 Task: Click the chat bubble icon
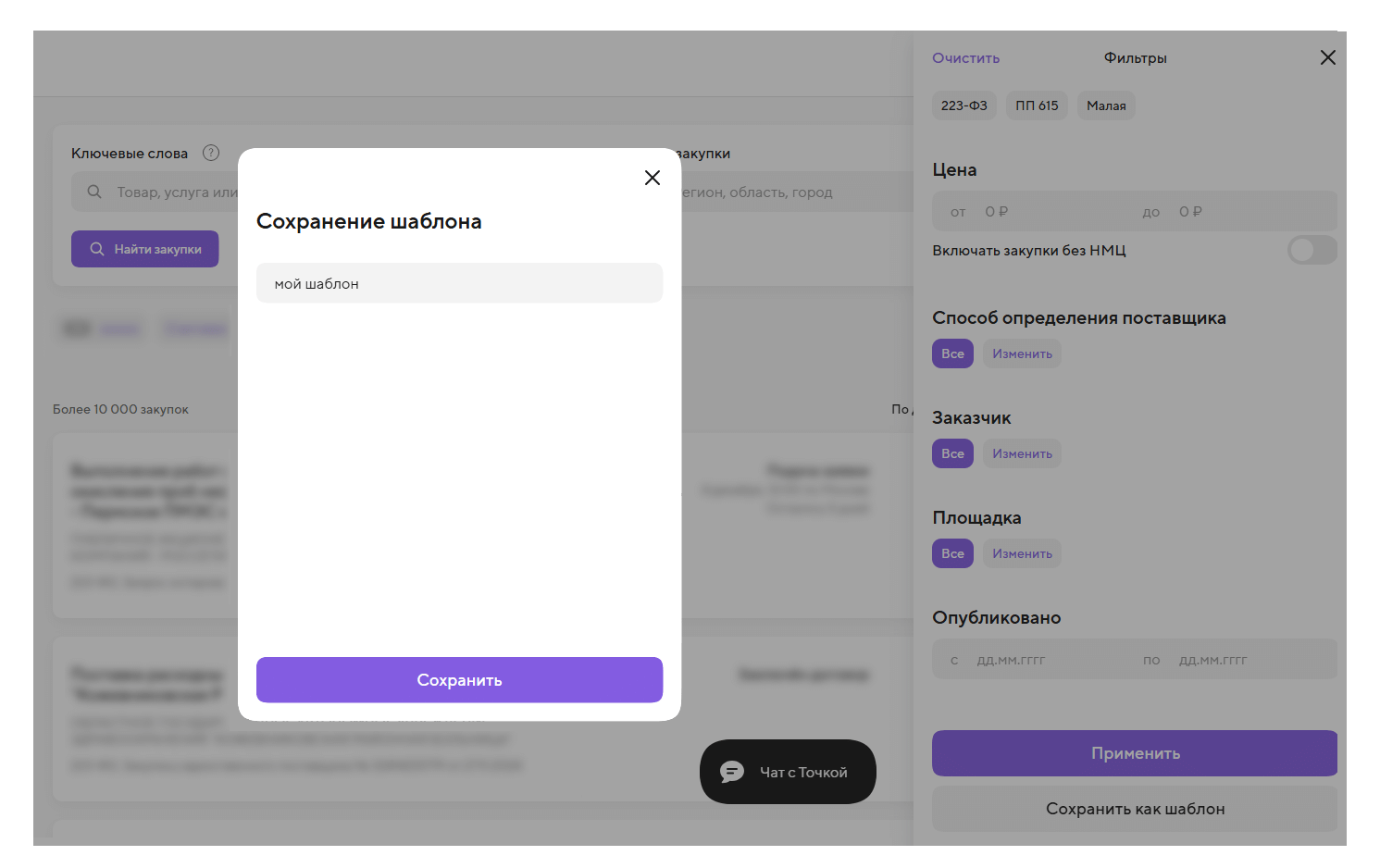(x=732, y=772)
